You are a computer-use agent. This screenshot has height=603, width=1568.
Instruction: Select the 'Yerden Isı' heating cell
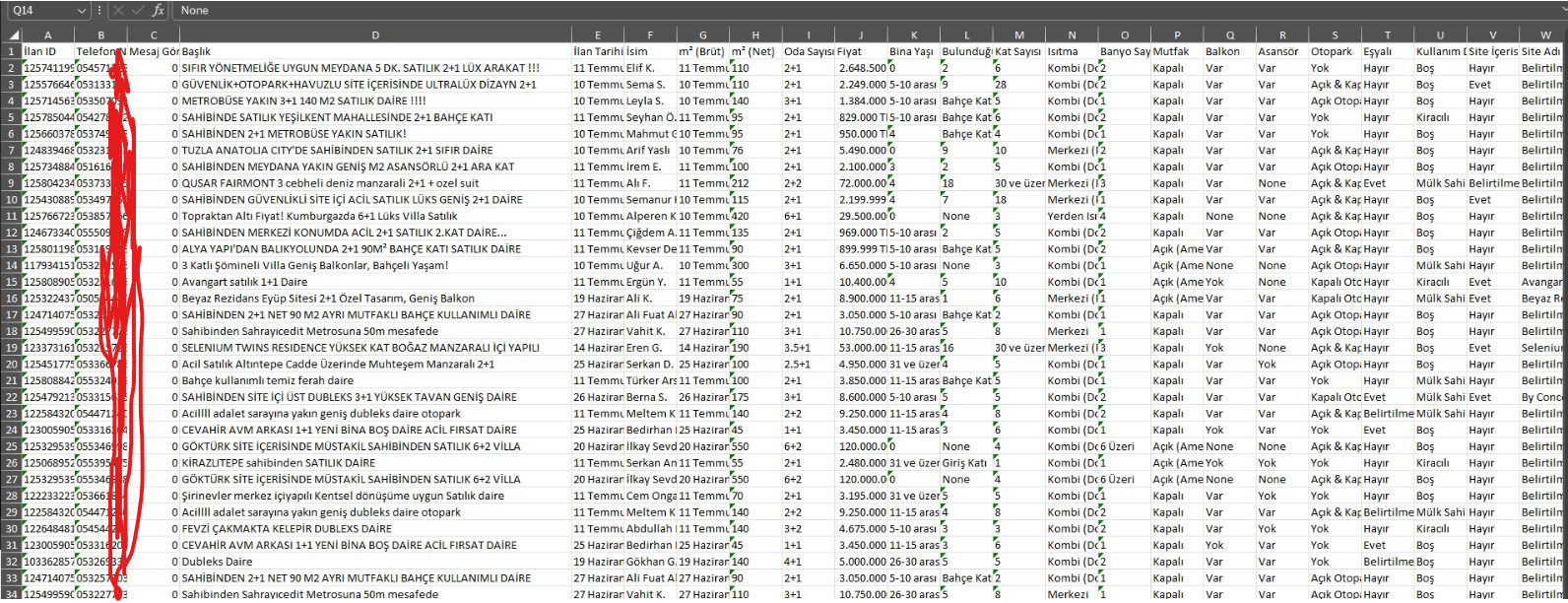[1073, 216]
